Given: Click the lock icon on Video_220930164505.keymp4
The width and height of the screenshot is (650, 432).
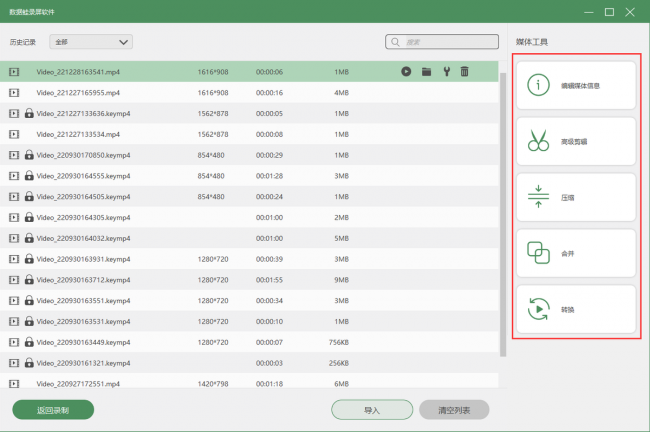Looking at the screenshot, I should [29, 196].
